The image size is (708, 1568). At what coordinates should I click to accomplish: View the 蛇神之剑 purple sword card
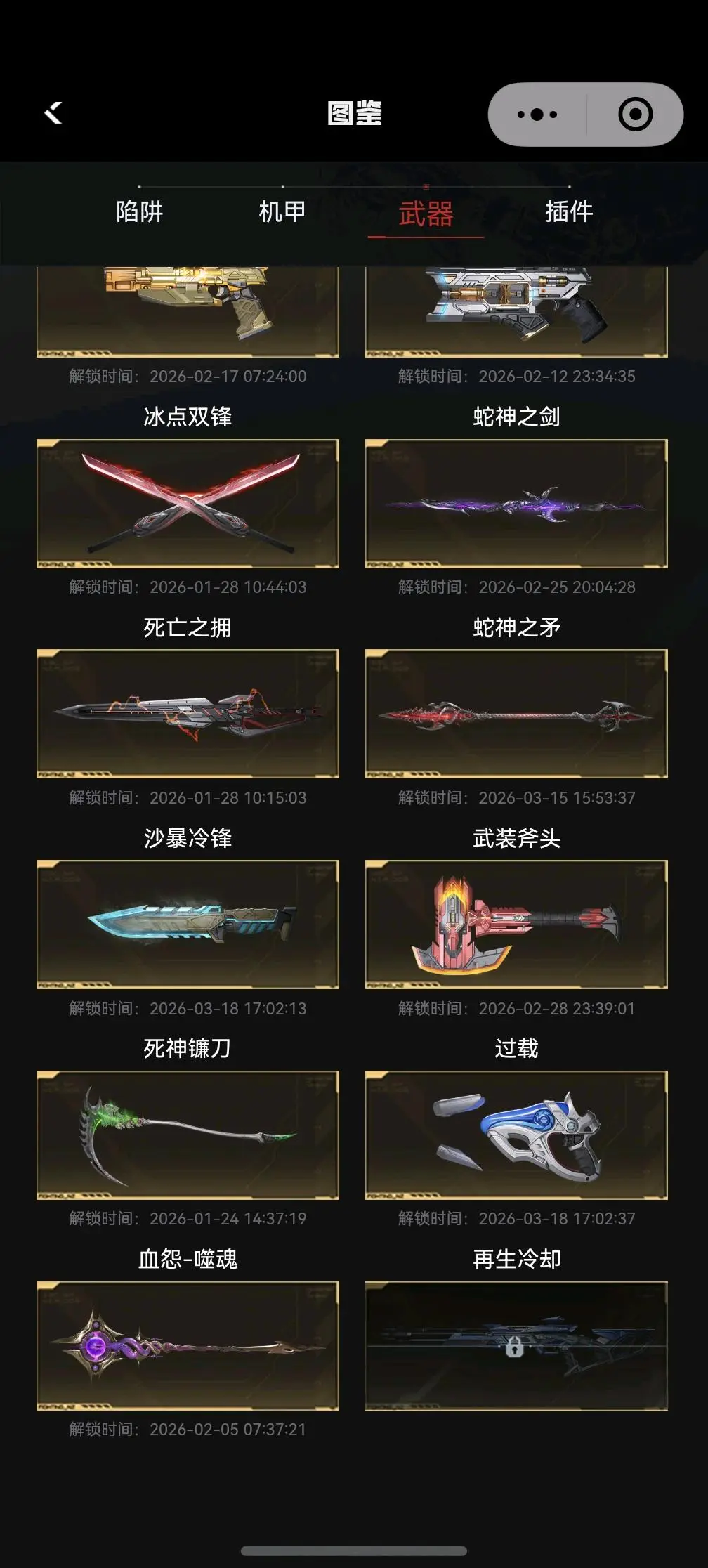tap(516, 504)
